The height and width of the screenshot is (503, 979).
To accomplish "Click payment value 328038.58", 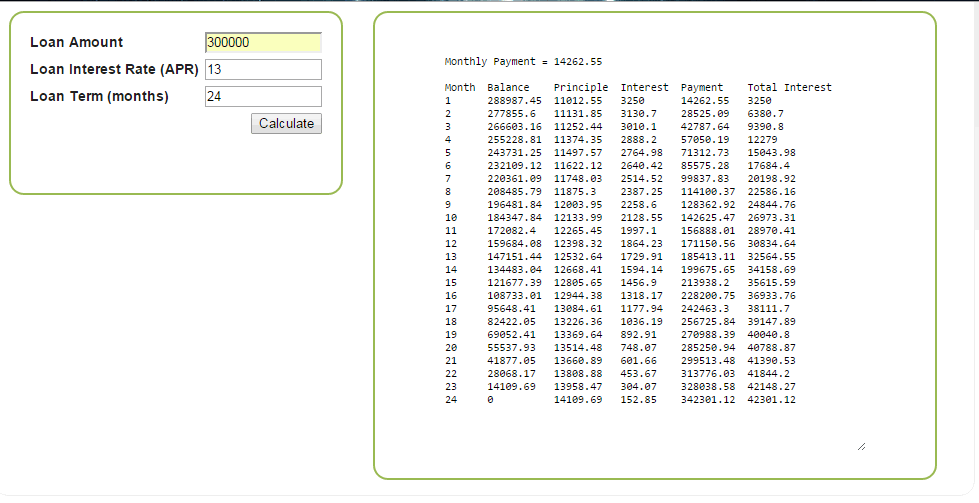I will pyautogui.click(x=708, y=387).
